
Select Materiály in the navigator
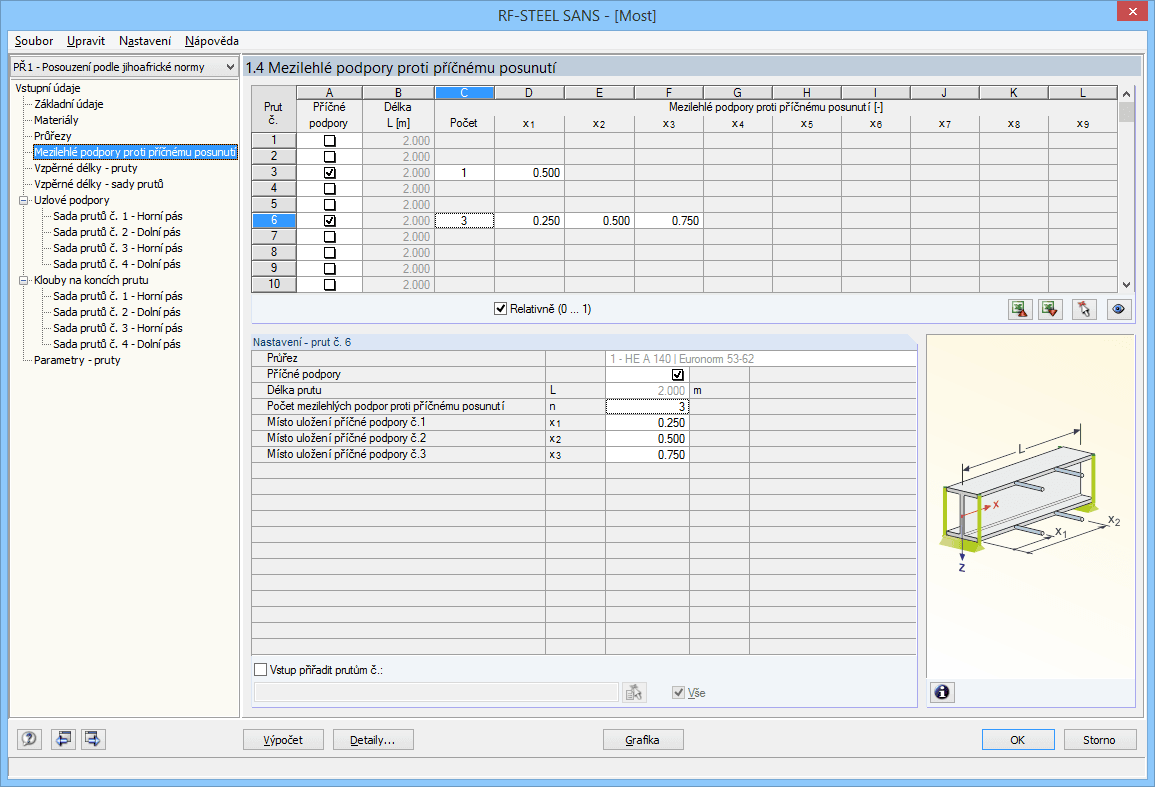(56, 120)
